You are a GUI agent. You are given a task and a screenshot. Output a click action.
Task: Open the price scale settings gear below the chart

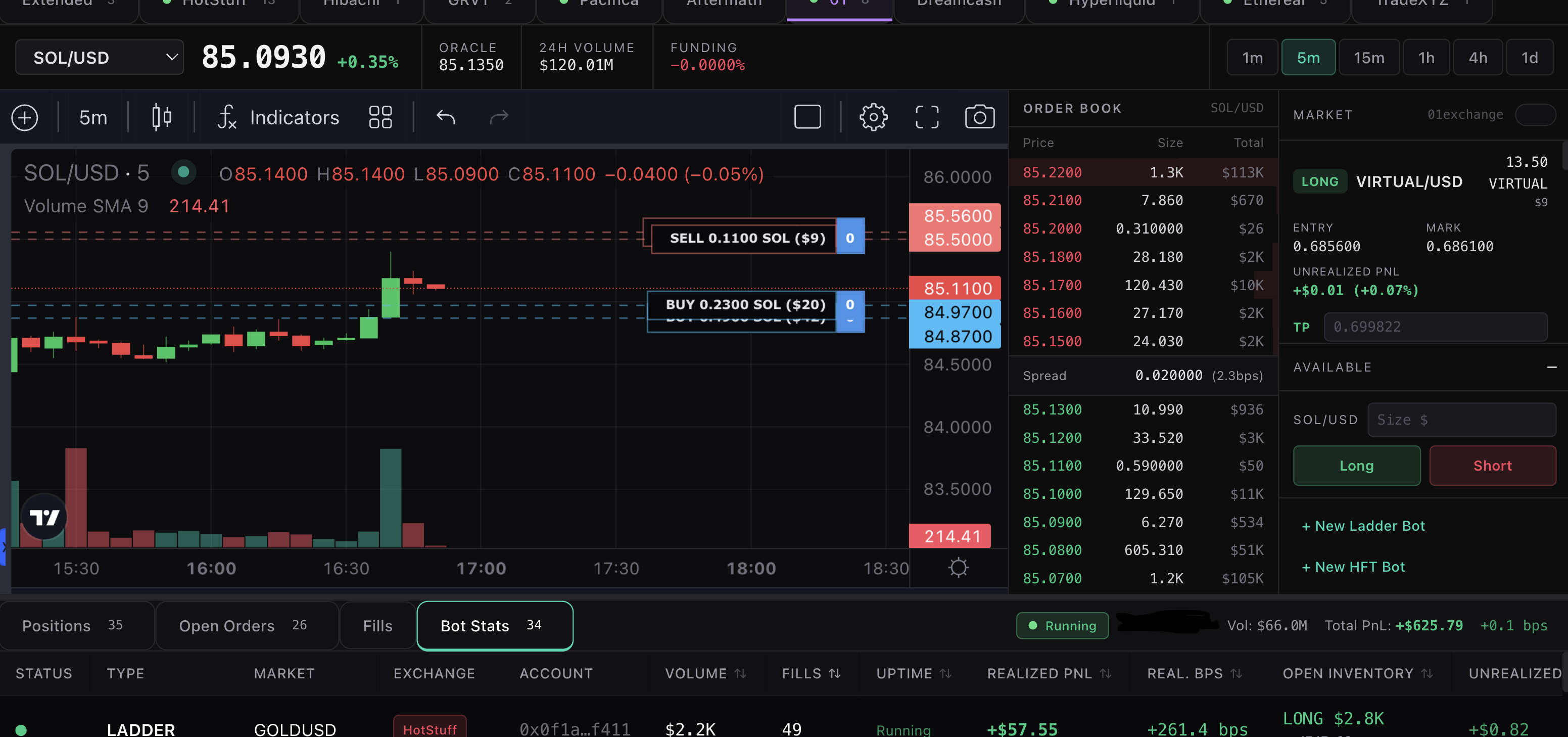click(958, 568)
